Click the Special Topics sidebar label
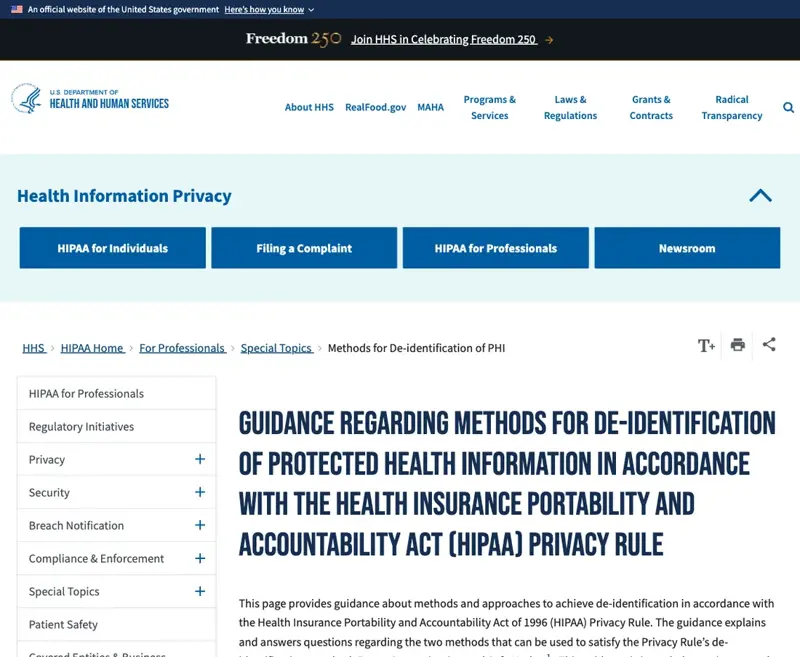 click(64, 592)
